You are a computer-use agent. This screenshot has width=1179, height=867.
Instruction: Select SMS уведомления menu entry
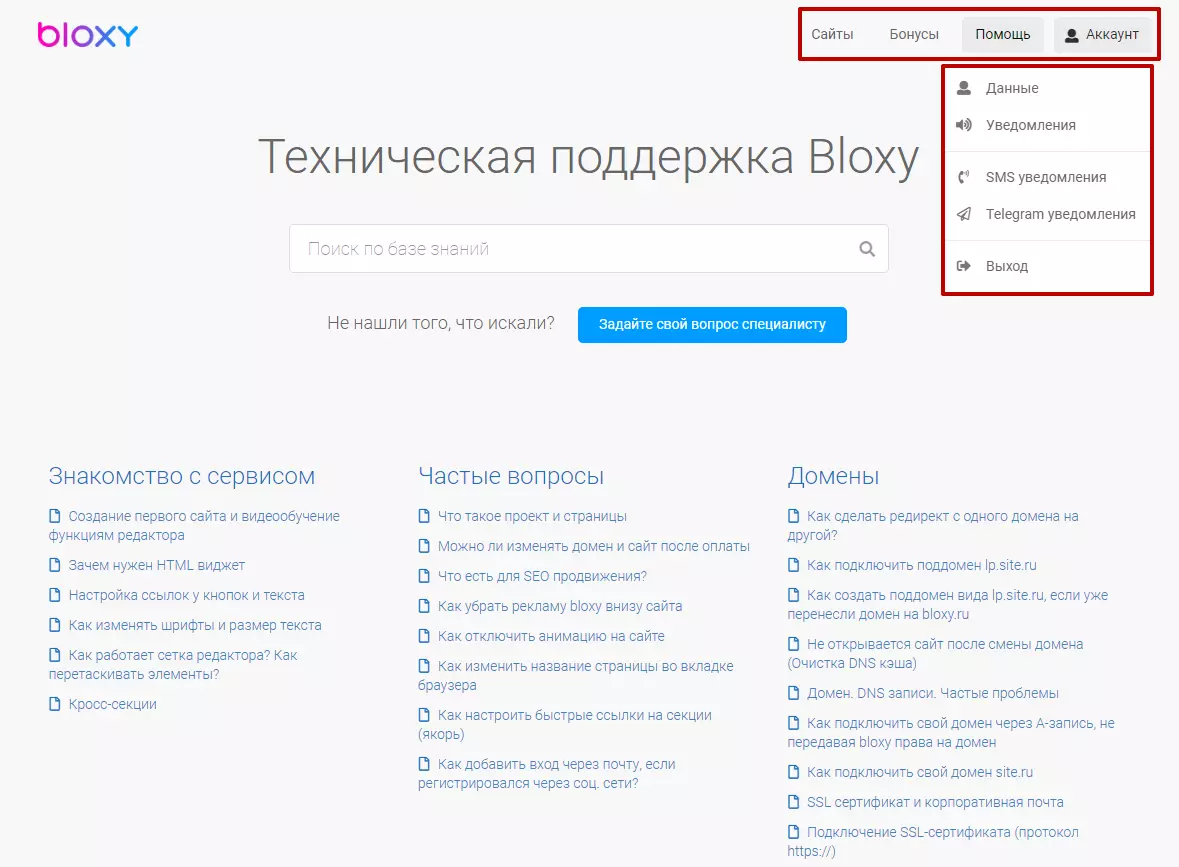(1047, 177)
